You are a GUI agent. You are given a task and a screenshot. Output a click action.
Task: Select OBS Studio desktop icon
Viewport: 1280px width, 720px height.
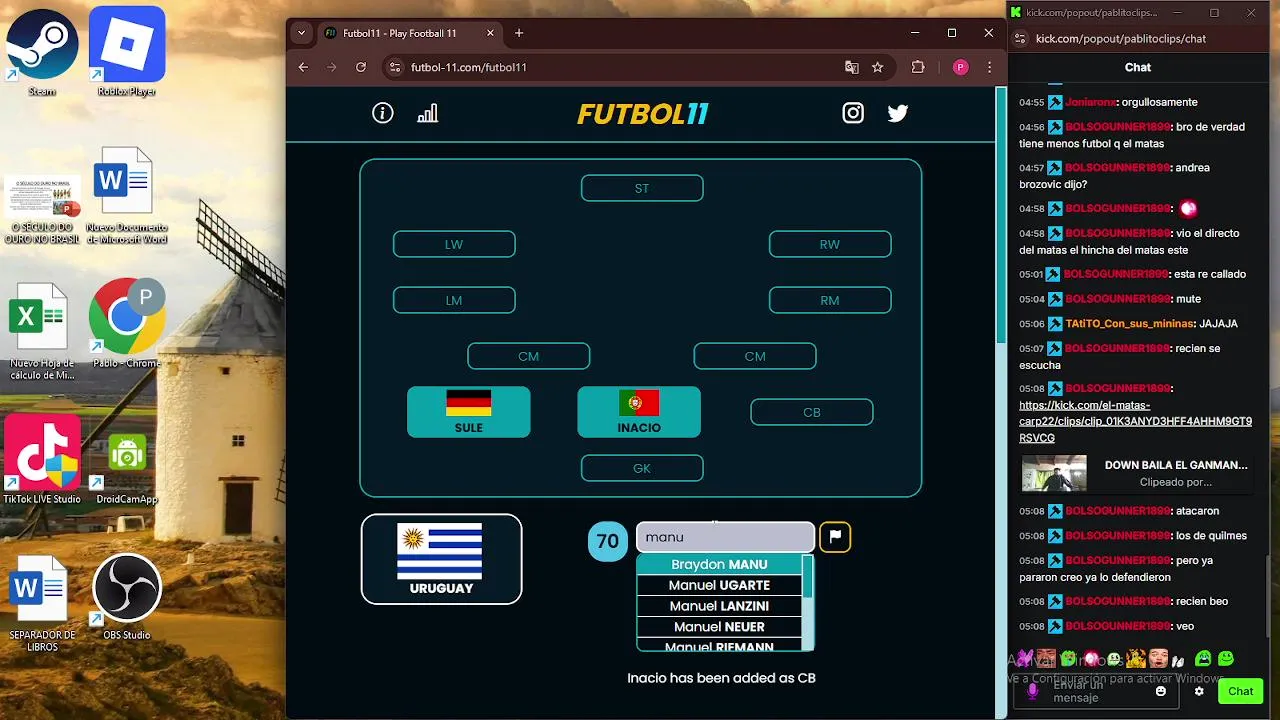click(127, 597)
